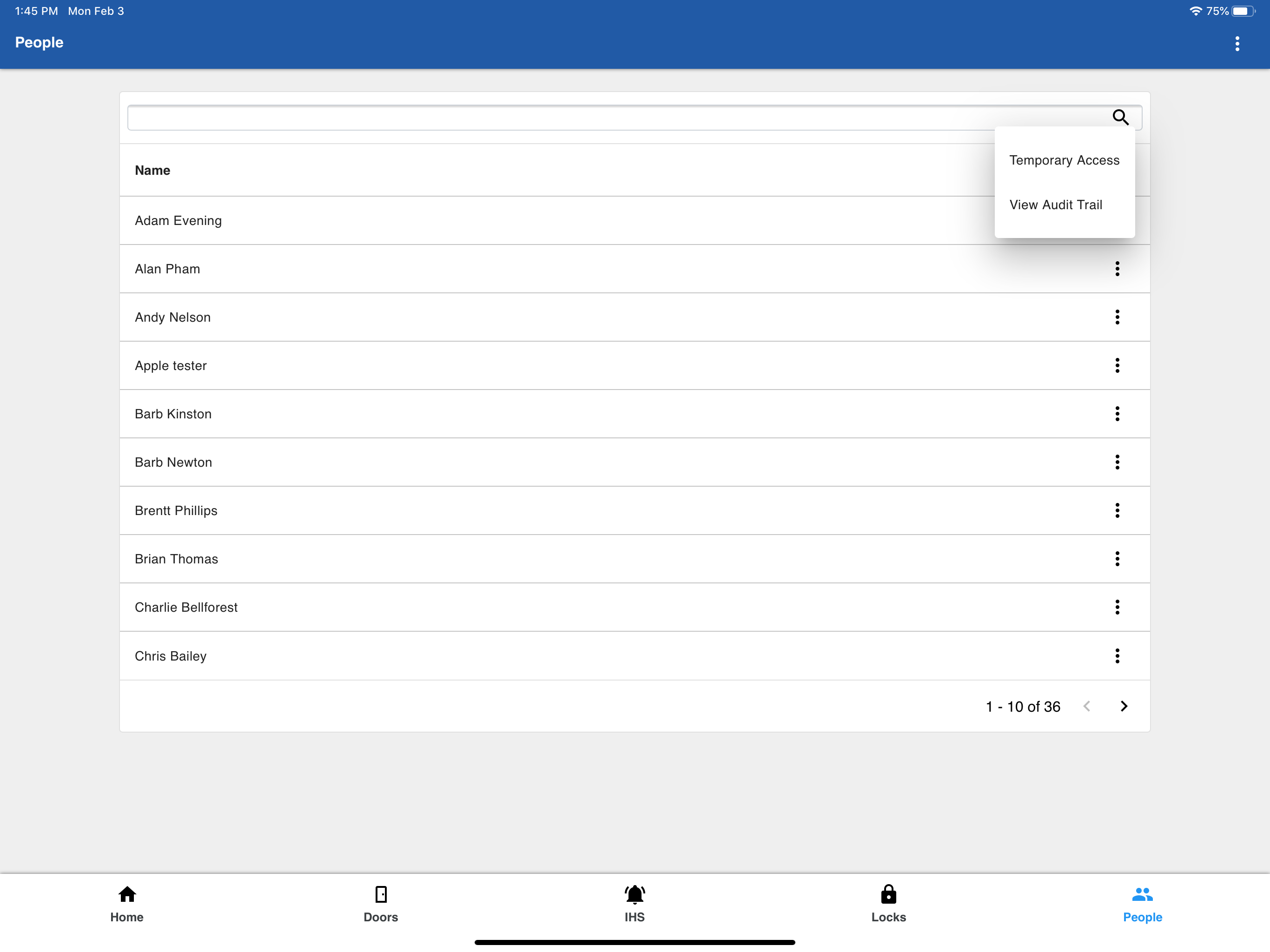Select Adam Evening in the list
Screen dimensions: 1270x952
(635, 220)
